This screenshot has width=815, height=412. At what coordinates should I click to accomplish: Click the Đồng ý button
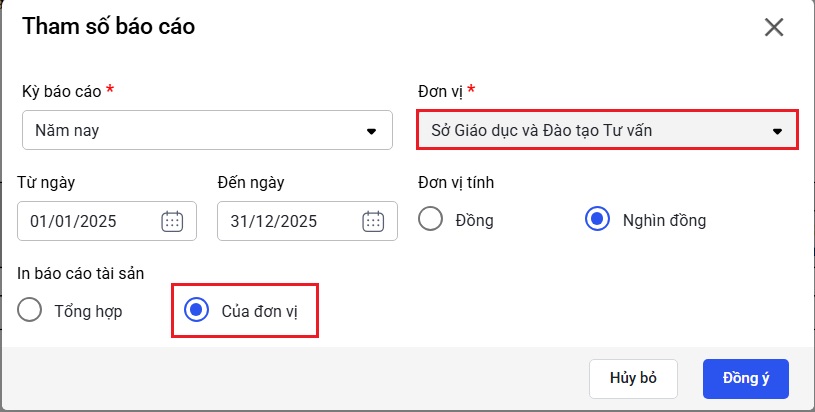(745, 379)
